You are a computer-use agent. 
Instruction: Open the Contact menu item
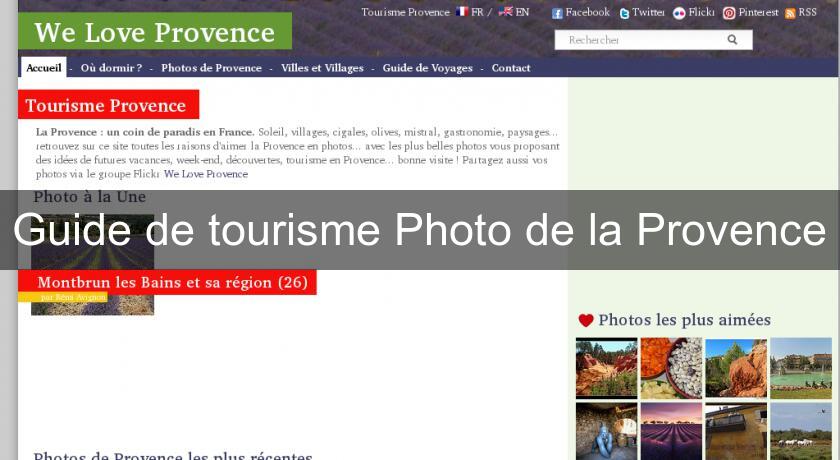(x=511, y=68)
